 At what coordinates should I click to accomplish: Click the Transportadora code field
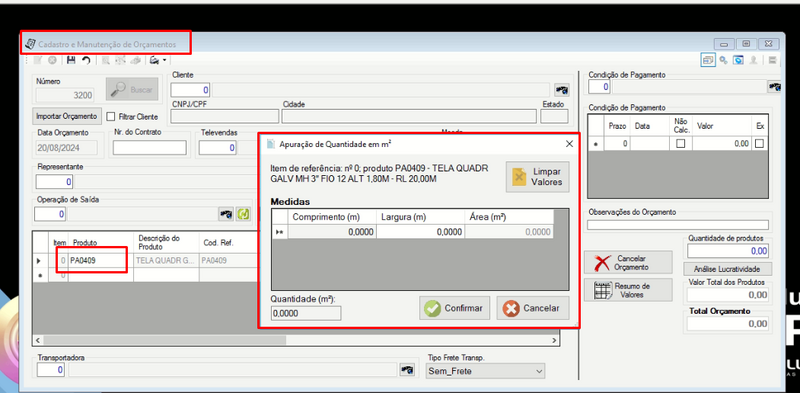pos(51,370)
